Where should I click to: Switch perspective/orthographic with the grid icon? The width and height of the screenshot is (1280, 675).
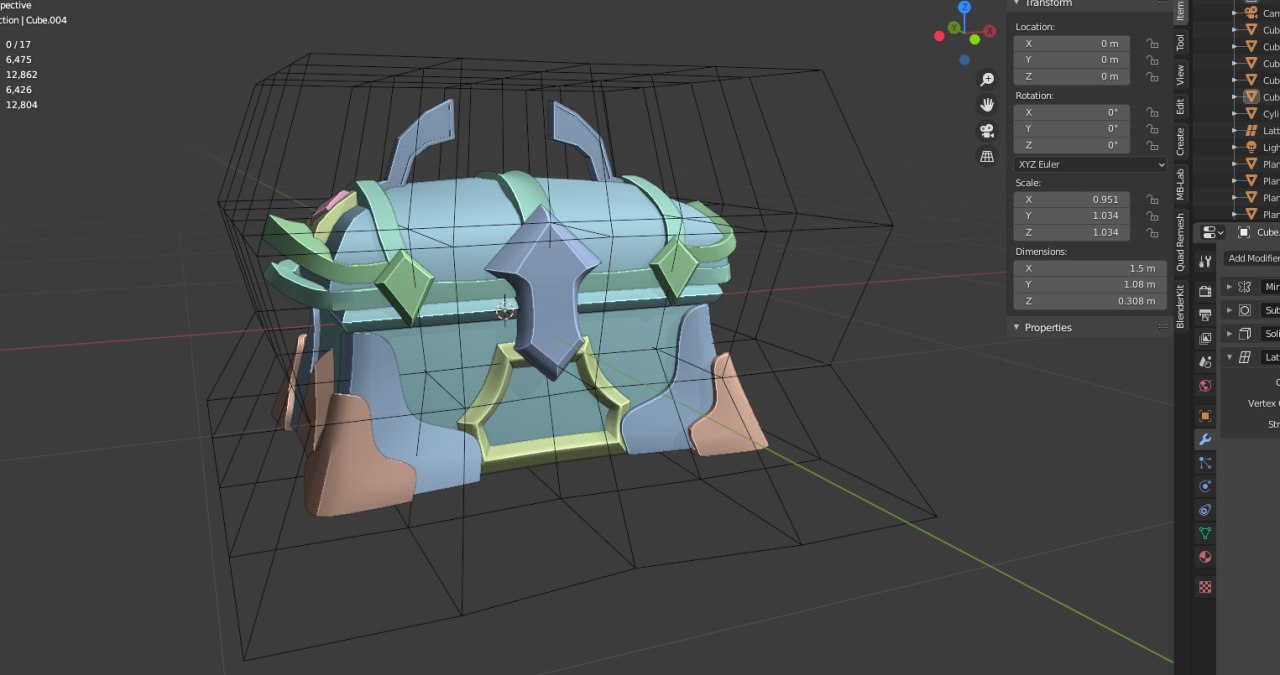tap(987, 156)
